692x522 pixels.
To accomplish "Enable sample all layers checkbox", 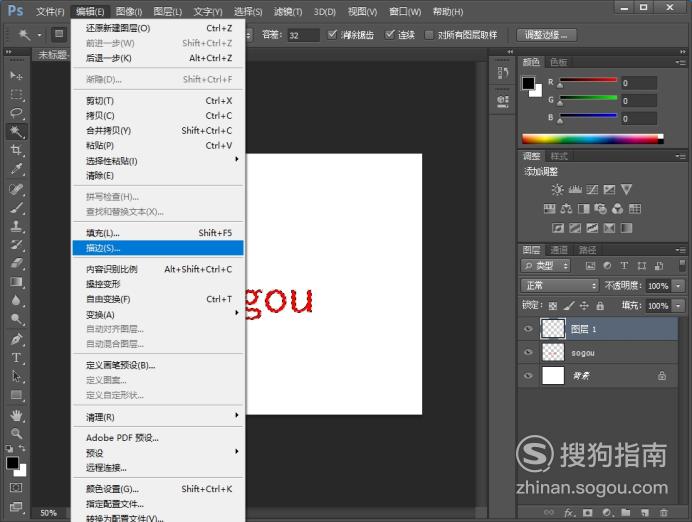I will coord(429,35).
